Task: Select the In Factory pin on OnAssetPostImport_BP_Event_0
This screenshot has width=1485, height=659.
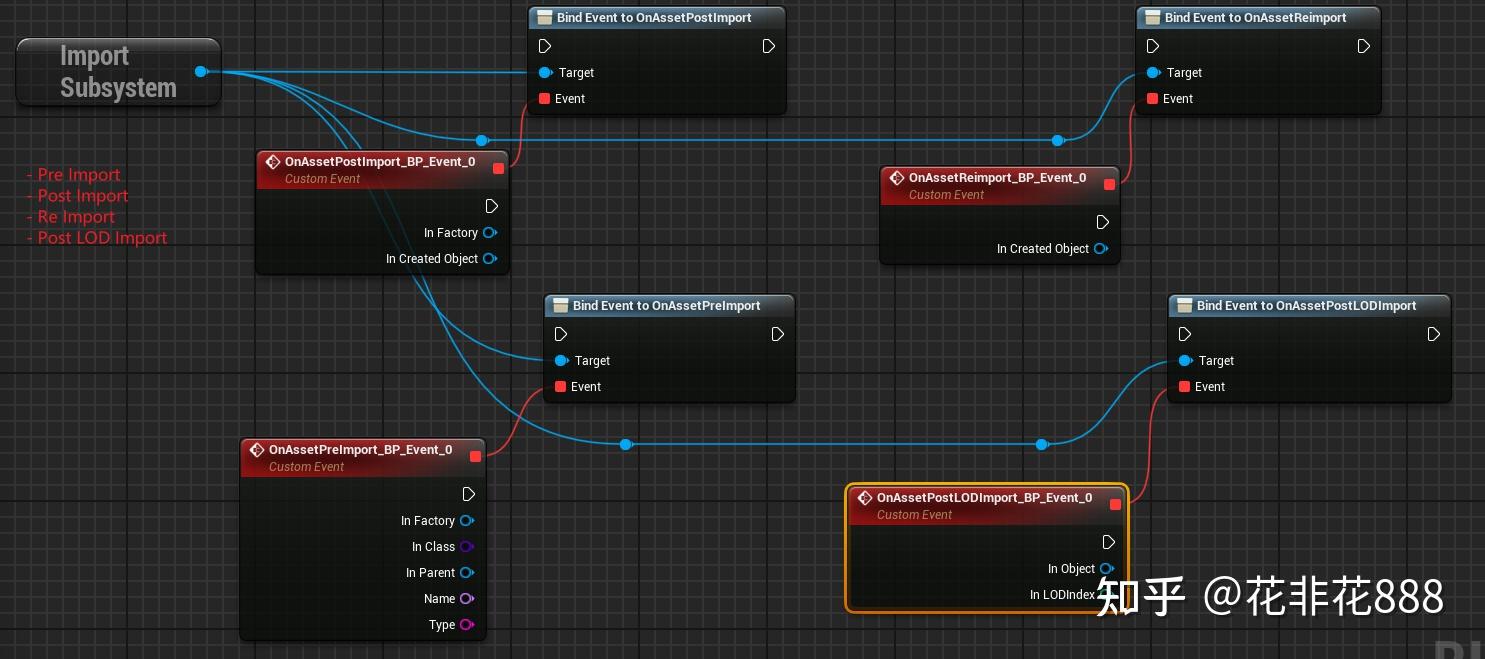Action: [489, 232]
